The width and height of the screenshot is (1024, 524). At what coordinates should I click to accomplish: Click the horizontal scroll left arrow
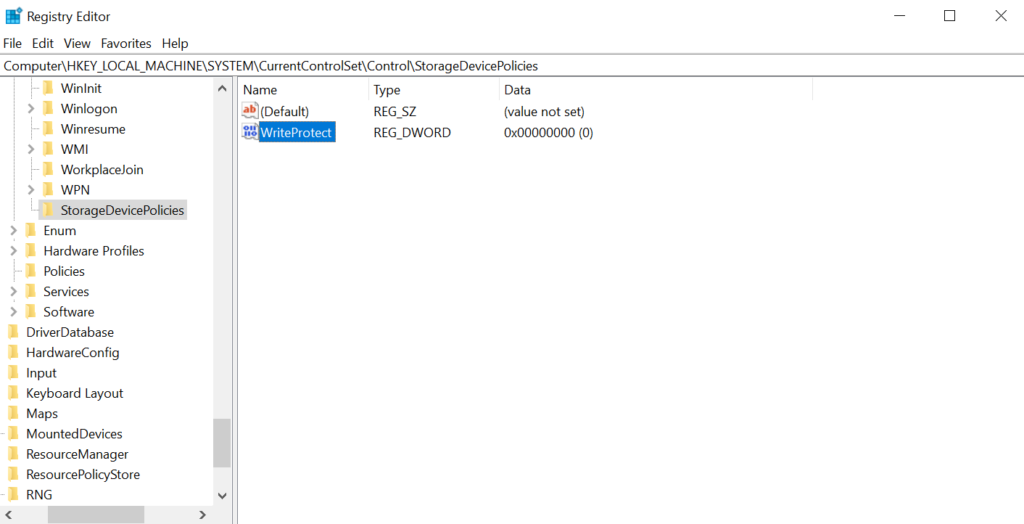pos(8,514)
